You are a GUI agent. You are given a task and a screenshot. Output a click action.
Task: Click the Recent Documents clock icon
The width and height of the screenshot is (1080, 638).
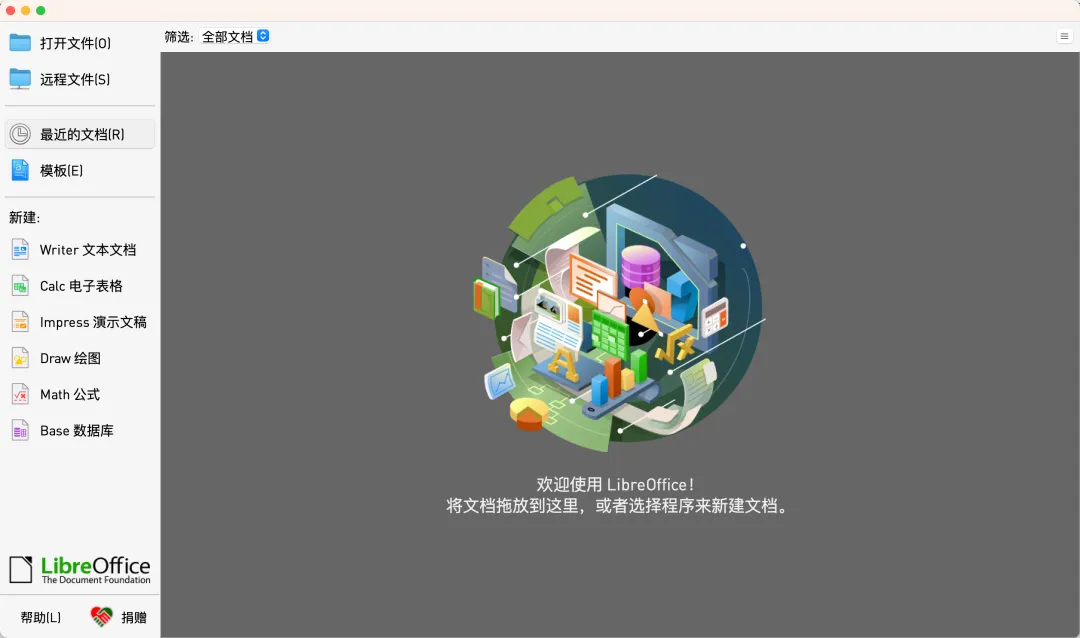[20, 134]
